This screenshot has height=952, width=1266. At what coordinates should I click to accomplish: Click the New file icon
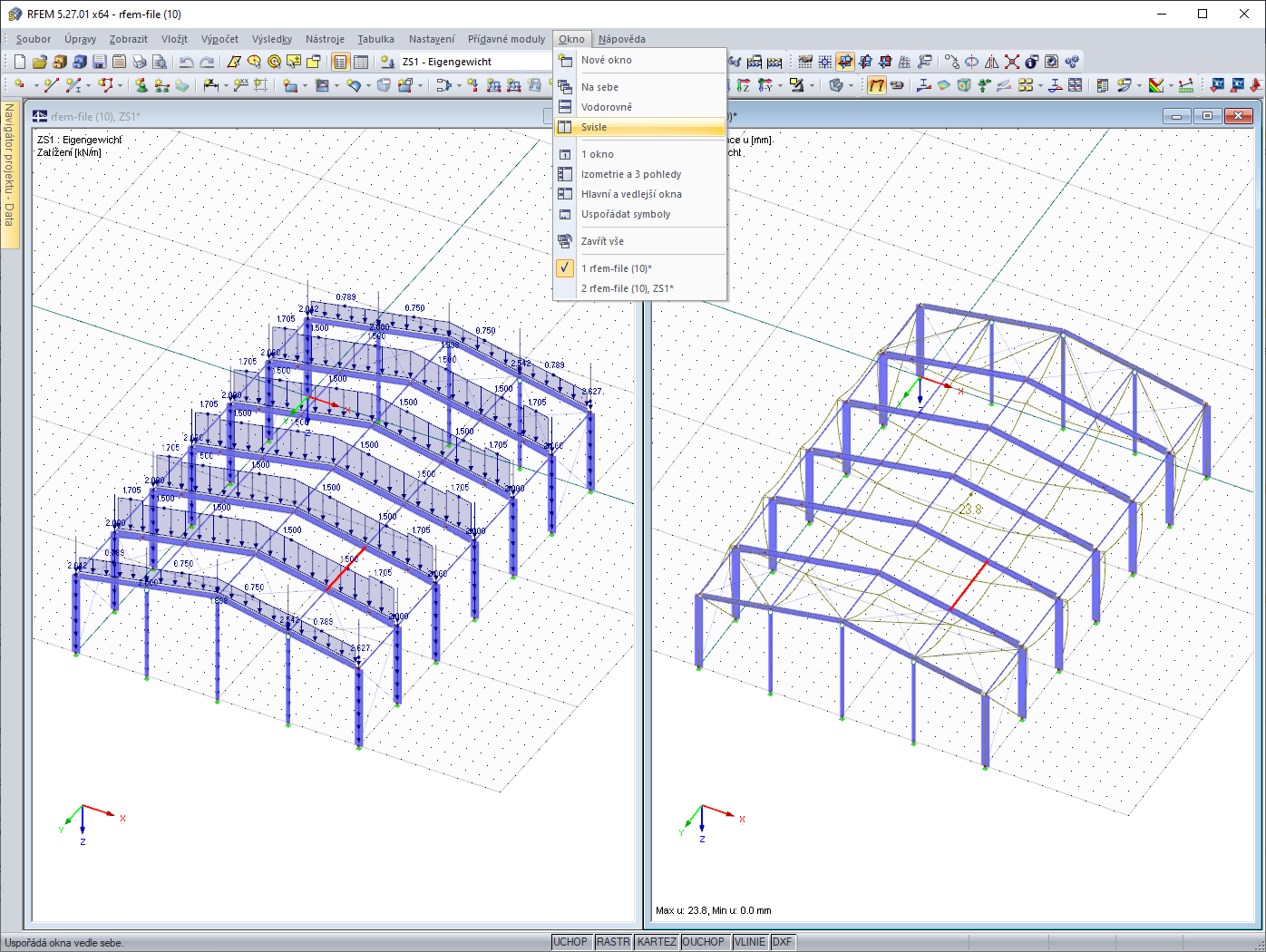pos(20,62)
